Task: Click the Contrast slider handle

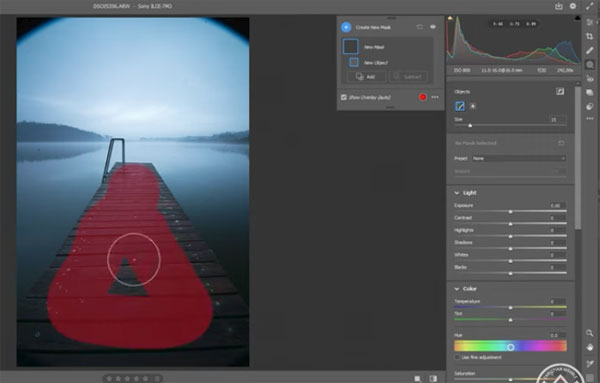Action: point(510,224)
